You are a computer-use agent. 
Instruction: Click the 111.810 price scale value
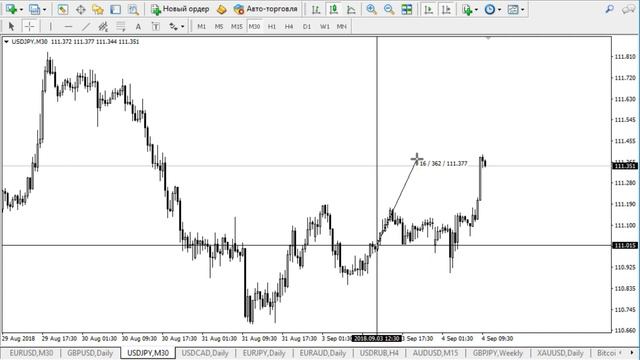[x=625, y=57]
